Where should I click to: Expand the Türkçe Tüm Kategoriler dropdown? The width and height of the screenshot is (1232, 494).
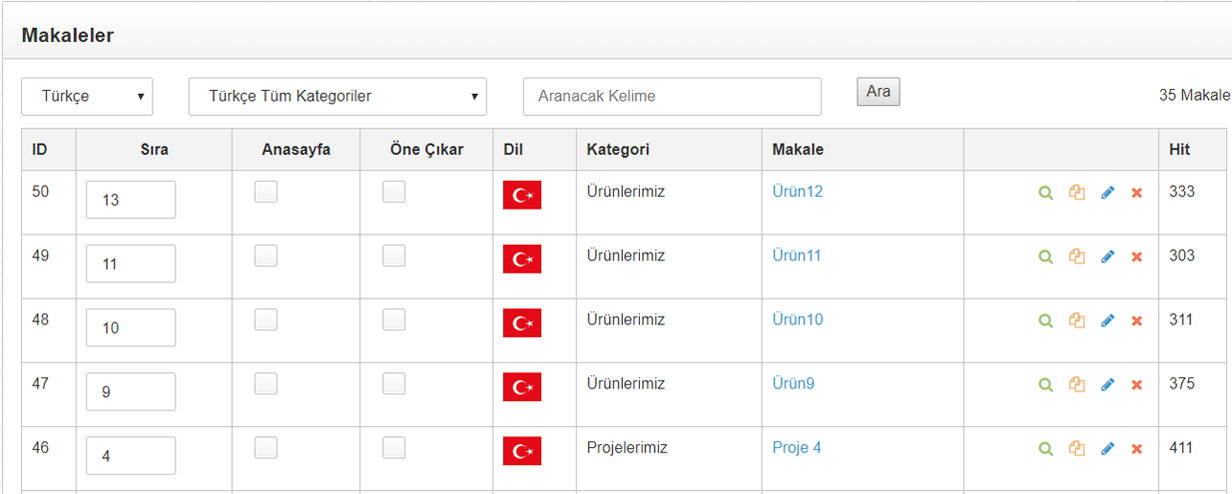point(338,97)
